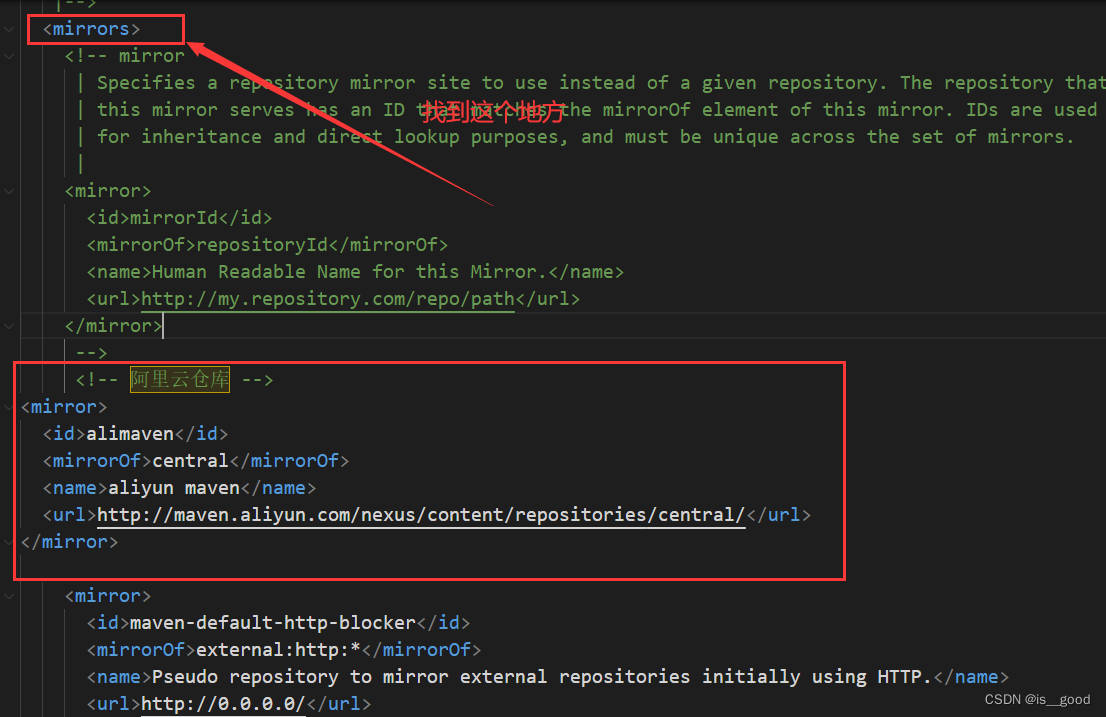Click comment line starting 'this mirror serves'
The image size is (1106, 717).
click(597, 110)
